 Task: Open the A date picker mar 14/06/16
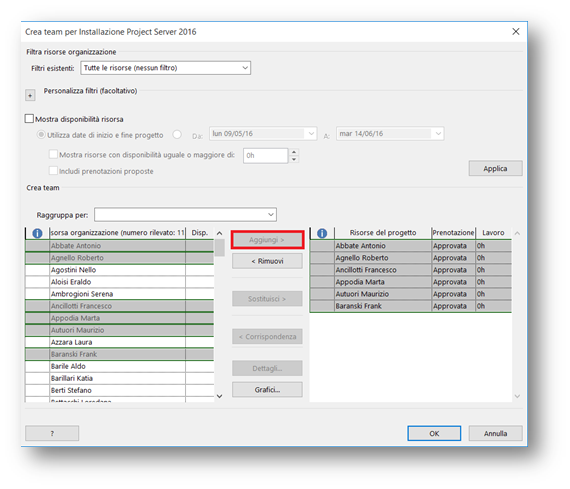[390, 133]
